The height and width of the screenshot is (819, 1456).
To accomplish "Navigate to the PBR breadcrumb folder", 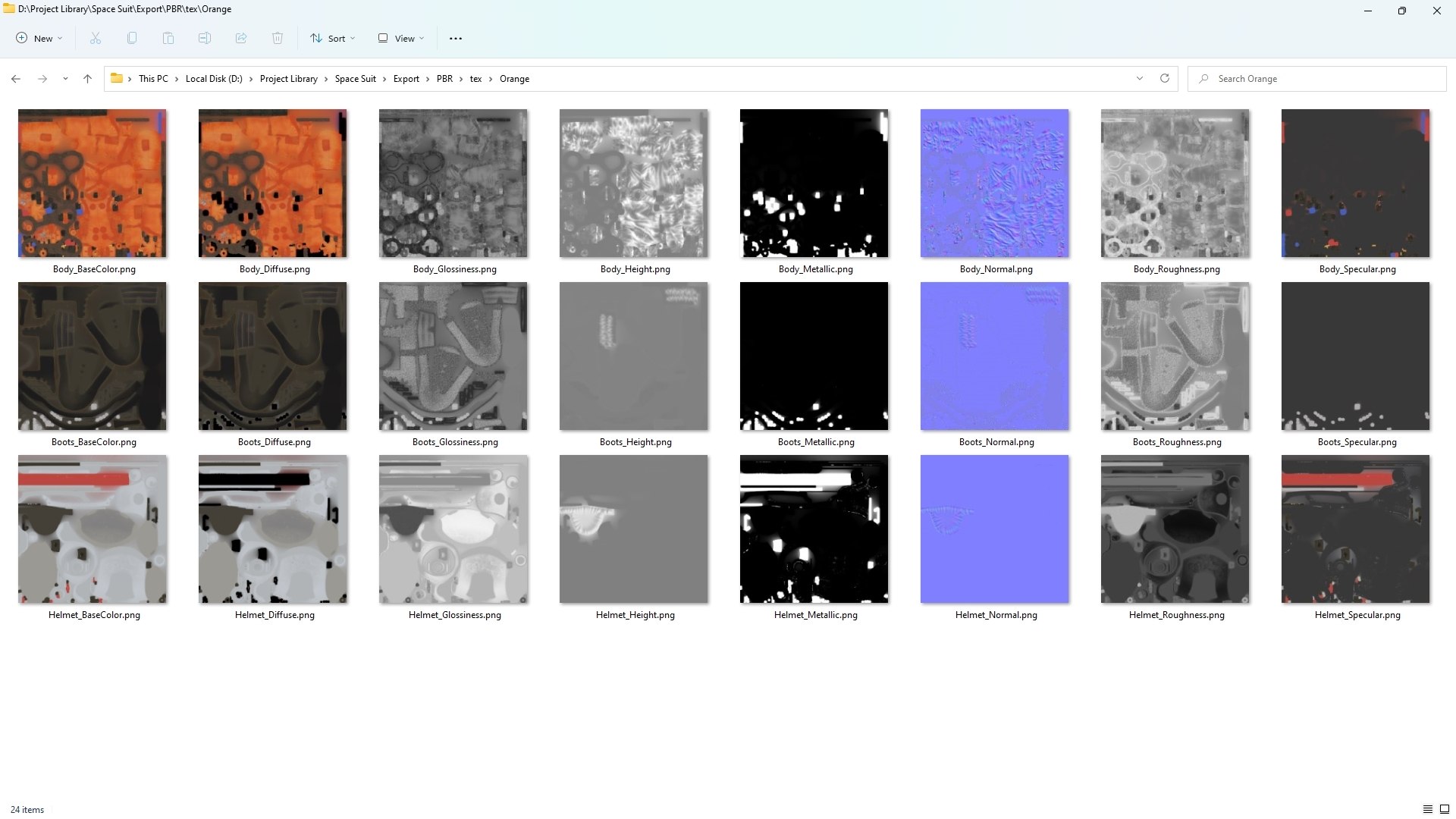I will (444, 79).
